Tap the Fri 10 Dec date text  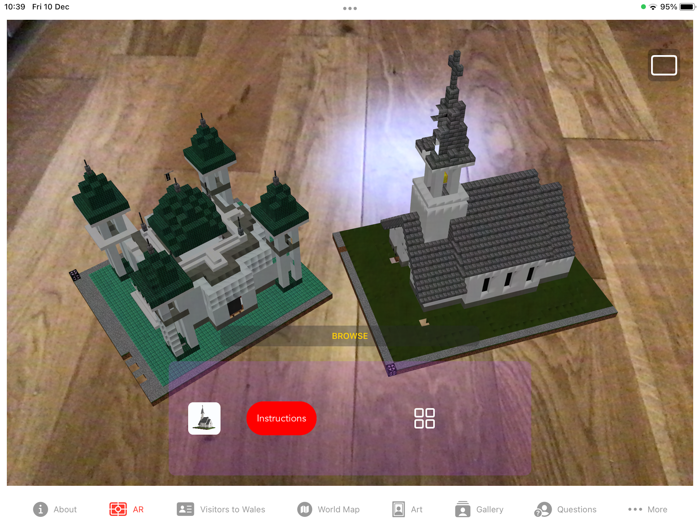point(50,7)
